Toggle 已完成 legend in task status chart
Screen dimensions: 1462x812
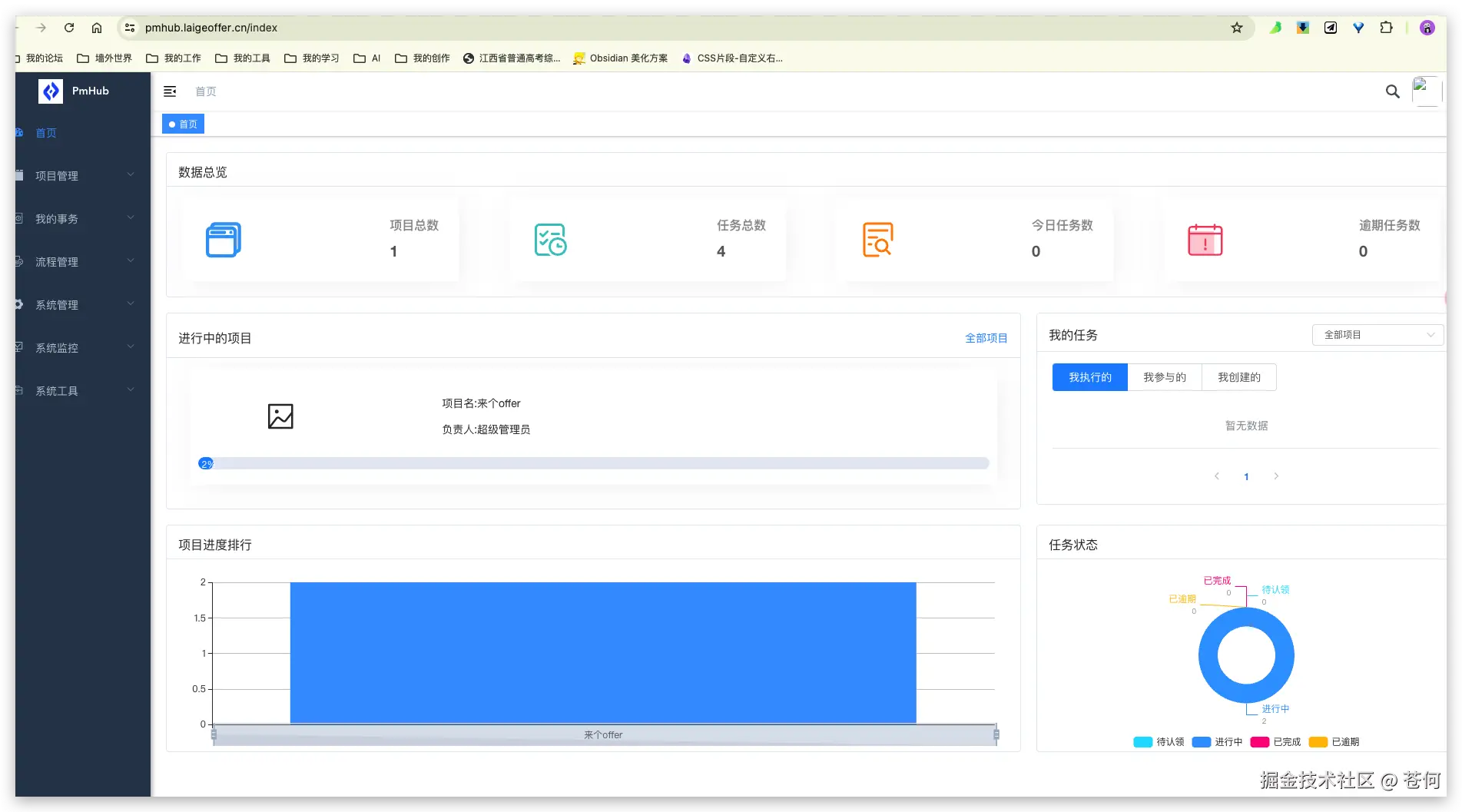[x=1275, y=742]
